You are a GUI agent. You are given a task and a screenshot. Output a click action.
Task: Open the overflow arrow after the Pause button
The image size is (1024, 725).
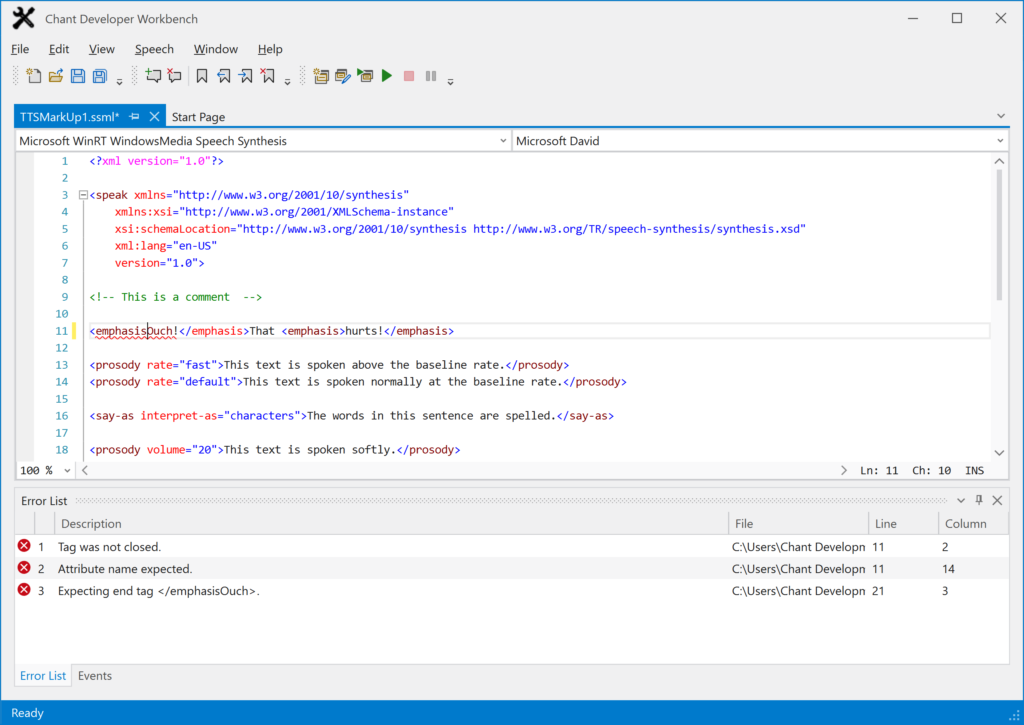pyautogui.click(x=451, y=82)
